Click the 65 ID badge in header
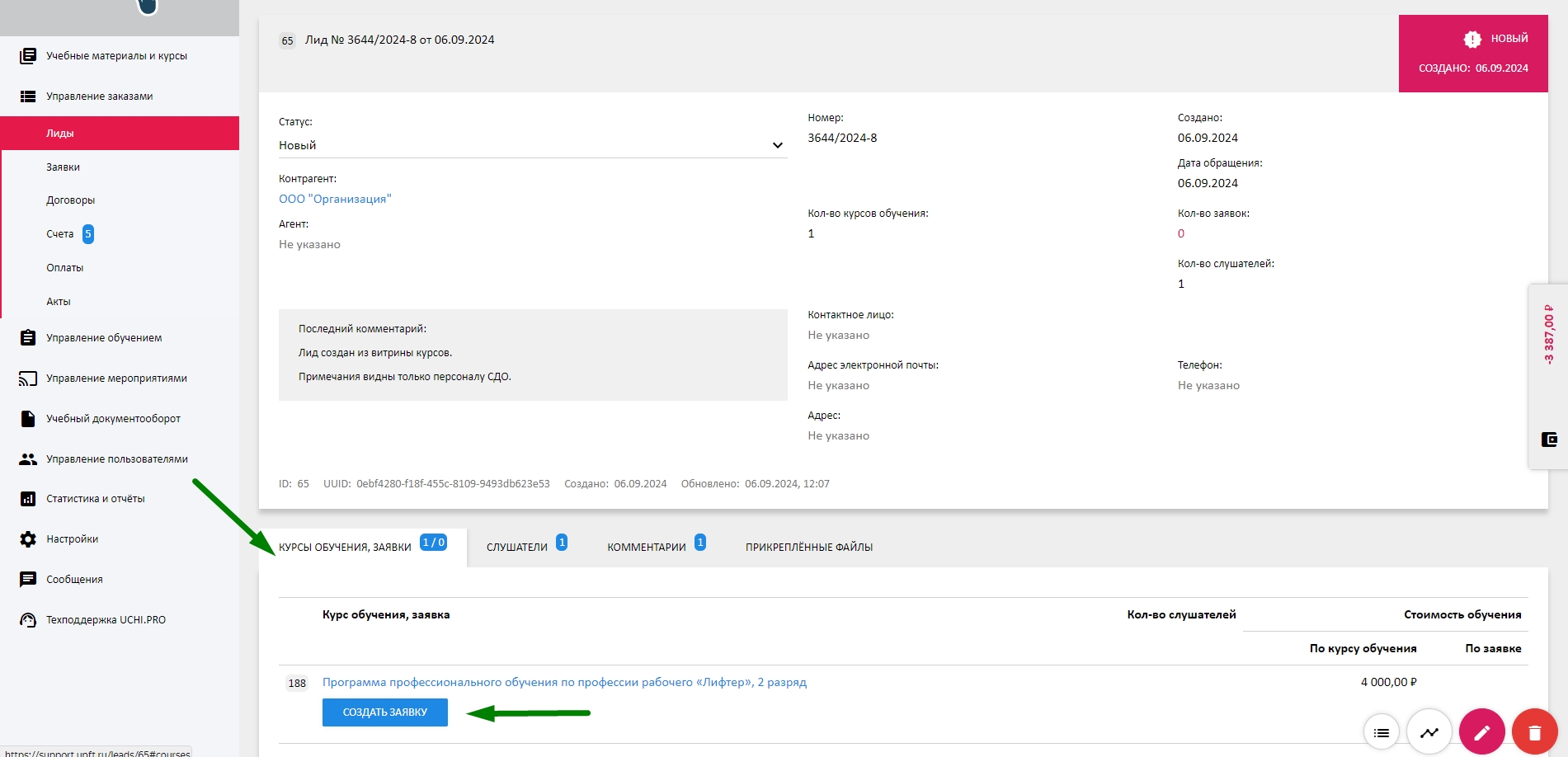The image size is (1568, 757). pos(287,40)
